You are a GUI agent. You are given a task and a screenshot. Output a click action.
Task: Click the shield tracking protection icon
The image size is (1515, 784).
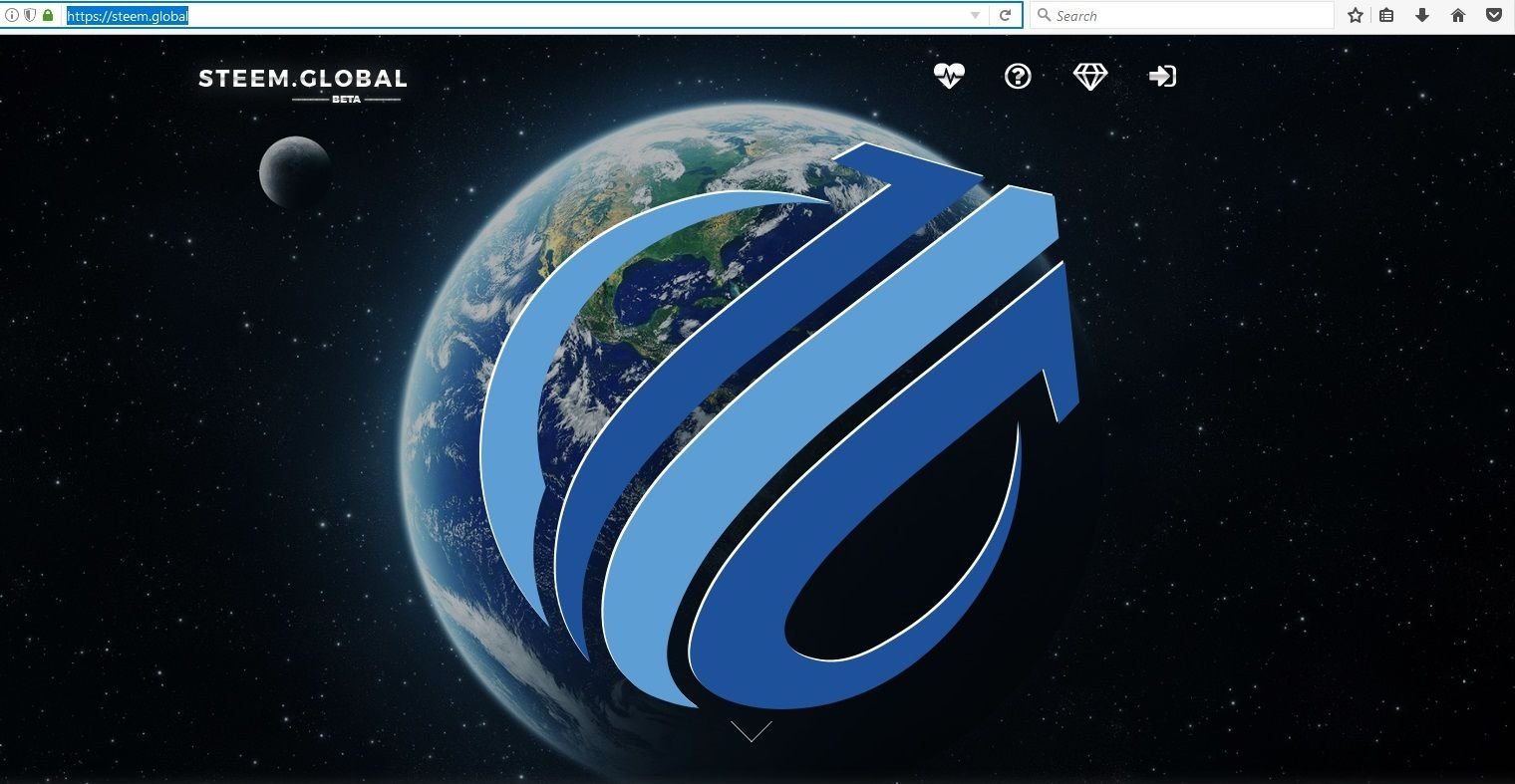coord(30,15)
